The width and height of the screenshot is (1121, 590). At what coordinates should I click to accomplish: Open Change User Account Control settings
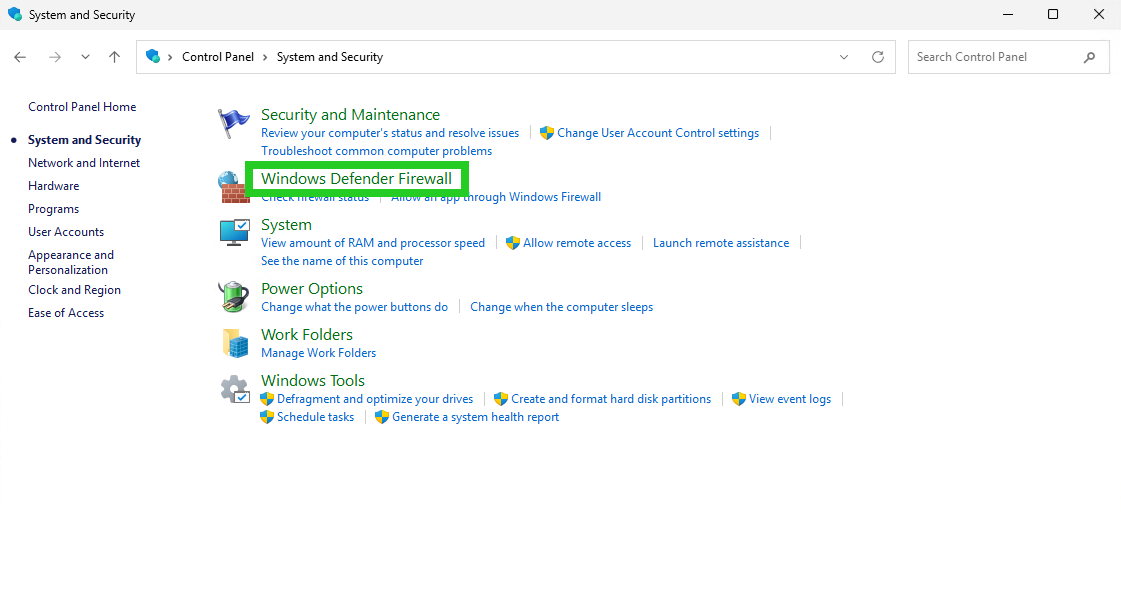(x=658, y=132)
